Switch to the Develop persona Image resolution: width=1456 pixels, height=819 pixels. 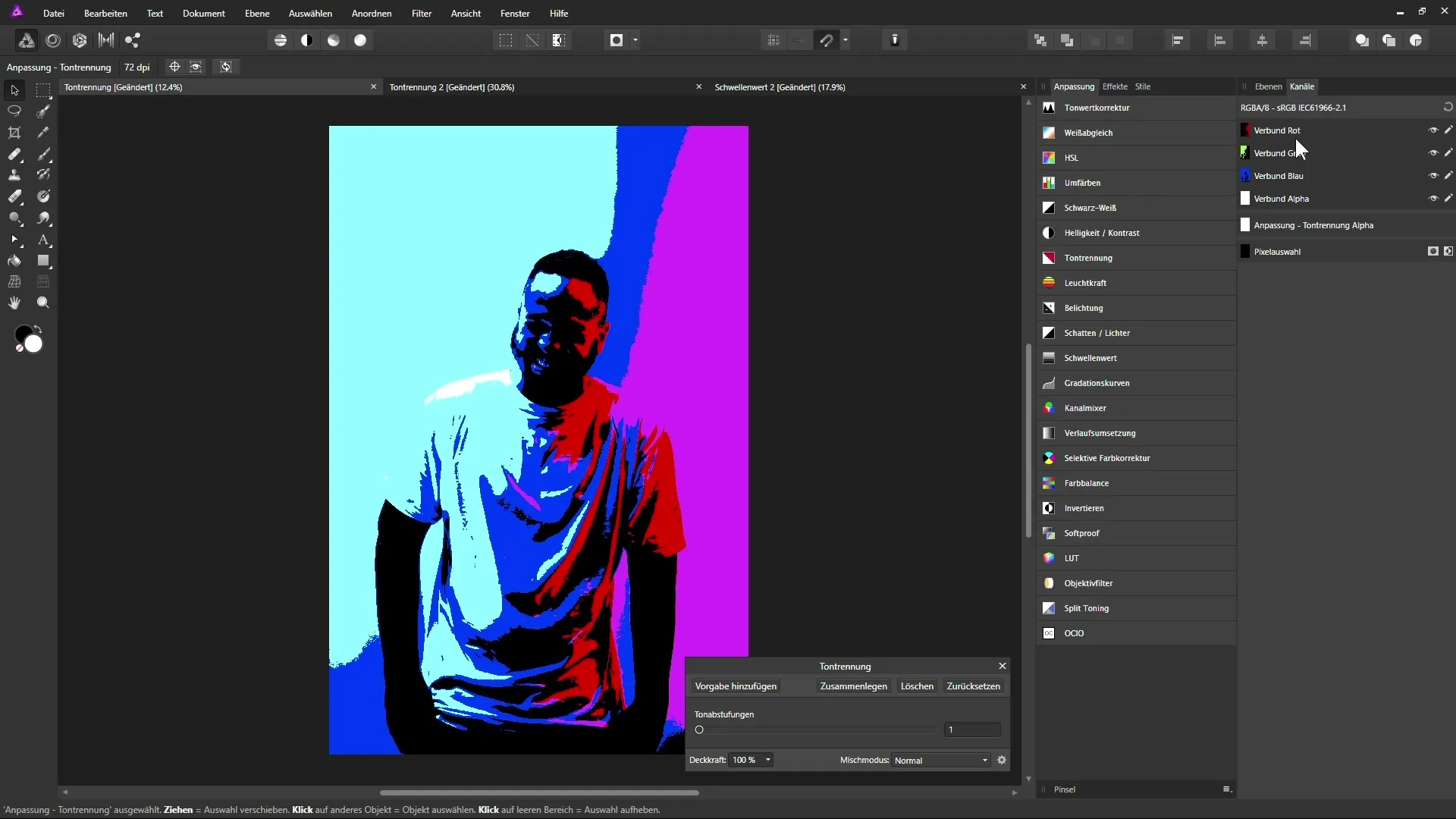point(80,40)
